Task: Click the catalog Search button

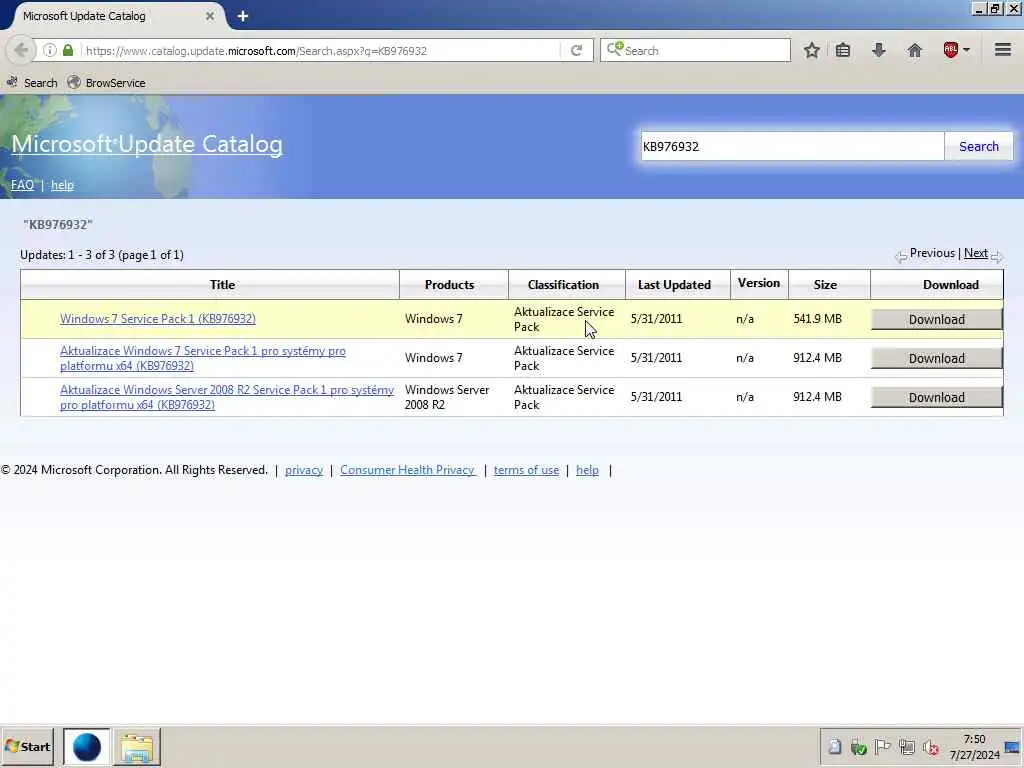Action: [978, 146]
